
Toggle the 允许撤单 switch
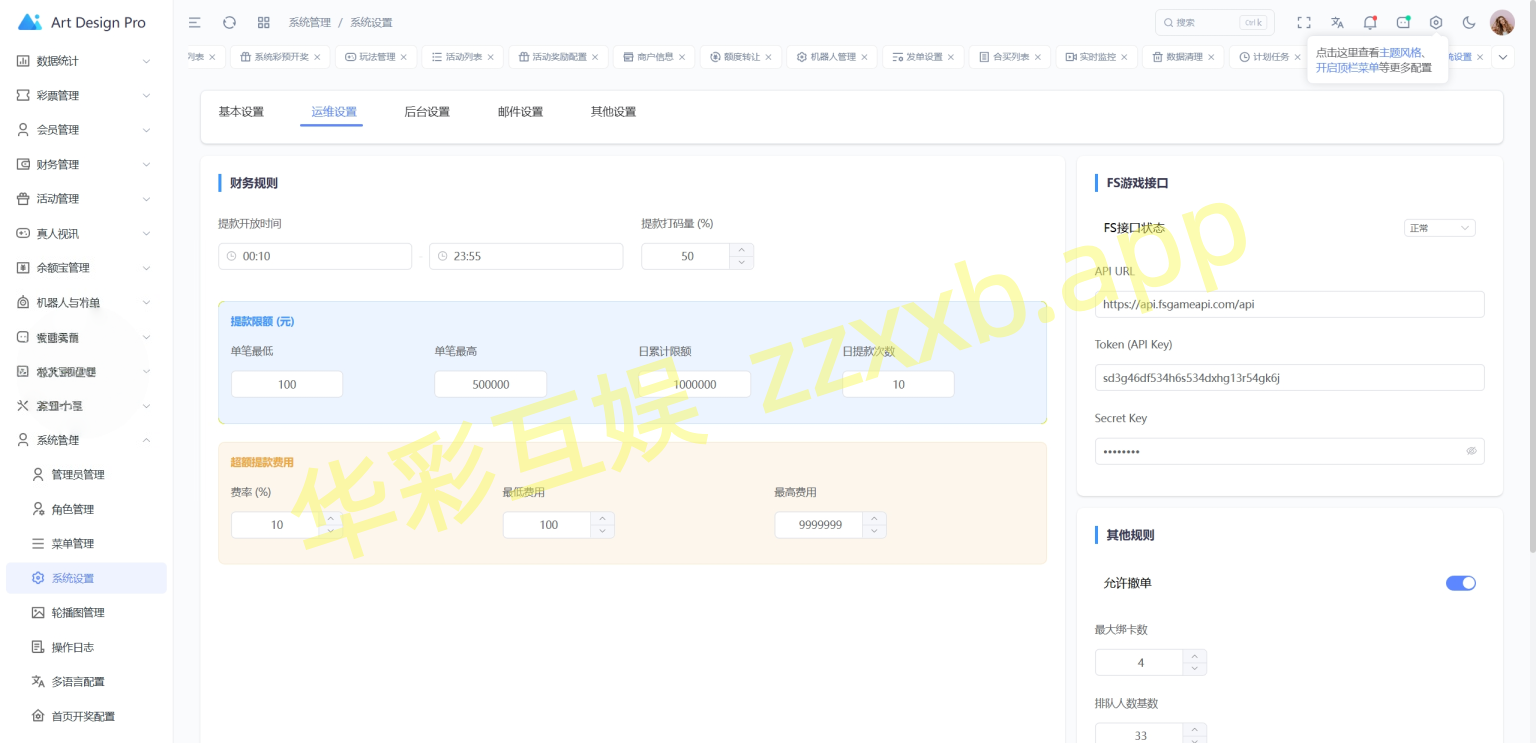click(1460, 583)
